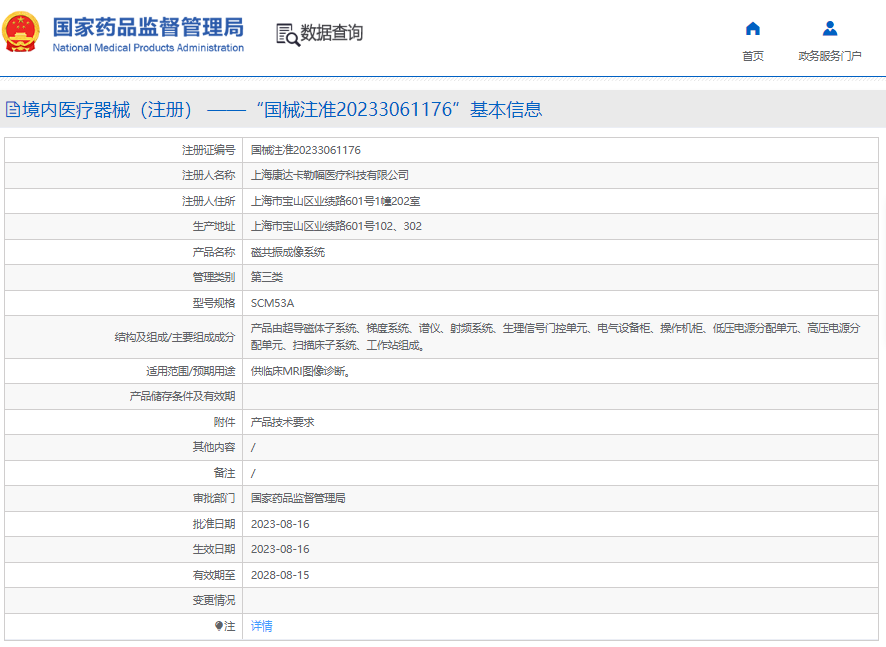Select expiry date 2028-08-15

coord(280,575)
